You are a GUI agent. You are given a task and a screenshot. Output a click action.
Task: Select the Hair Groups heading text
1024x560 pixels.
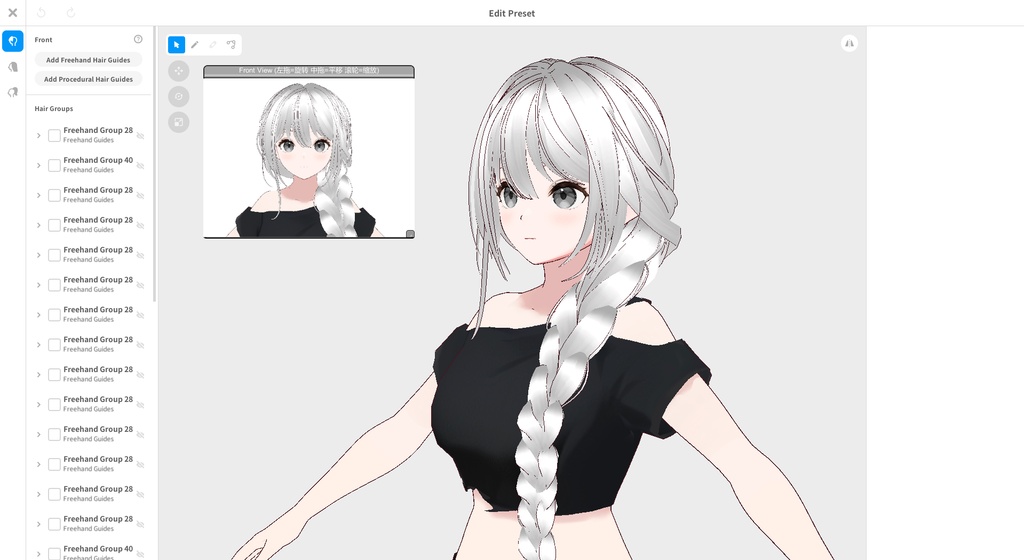coord(54,108)
